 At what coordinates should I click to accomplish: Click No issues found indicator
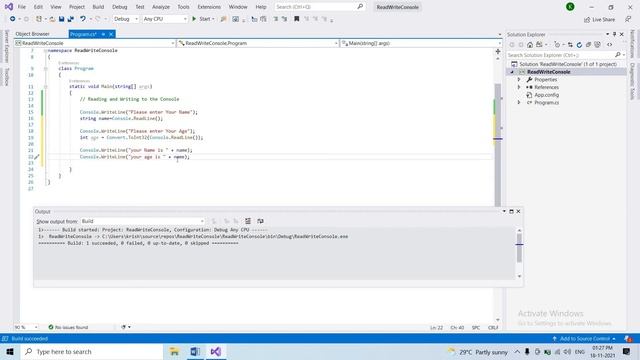[68, 327]
